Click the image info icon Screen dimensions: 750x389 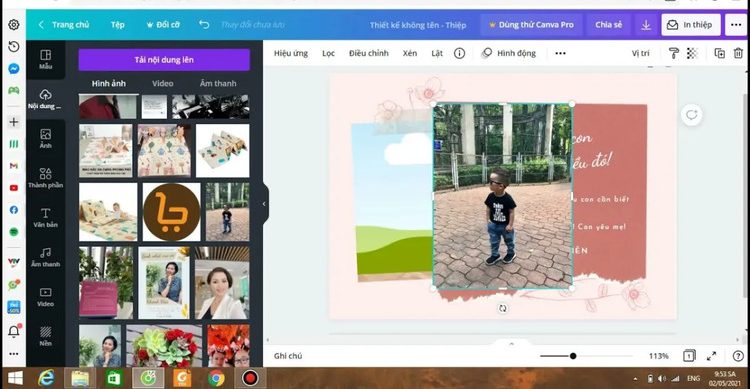coord(459,53)
